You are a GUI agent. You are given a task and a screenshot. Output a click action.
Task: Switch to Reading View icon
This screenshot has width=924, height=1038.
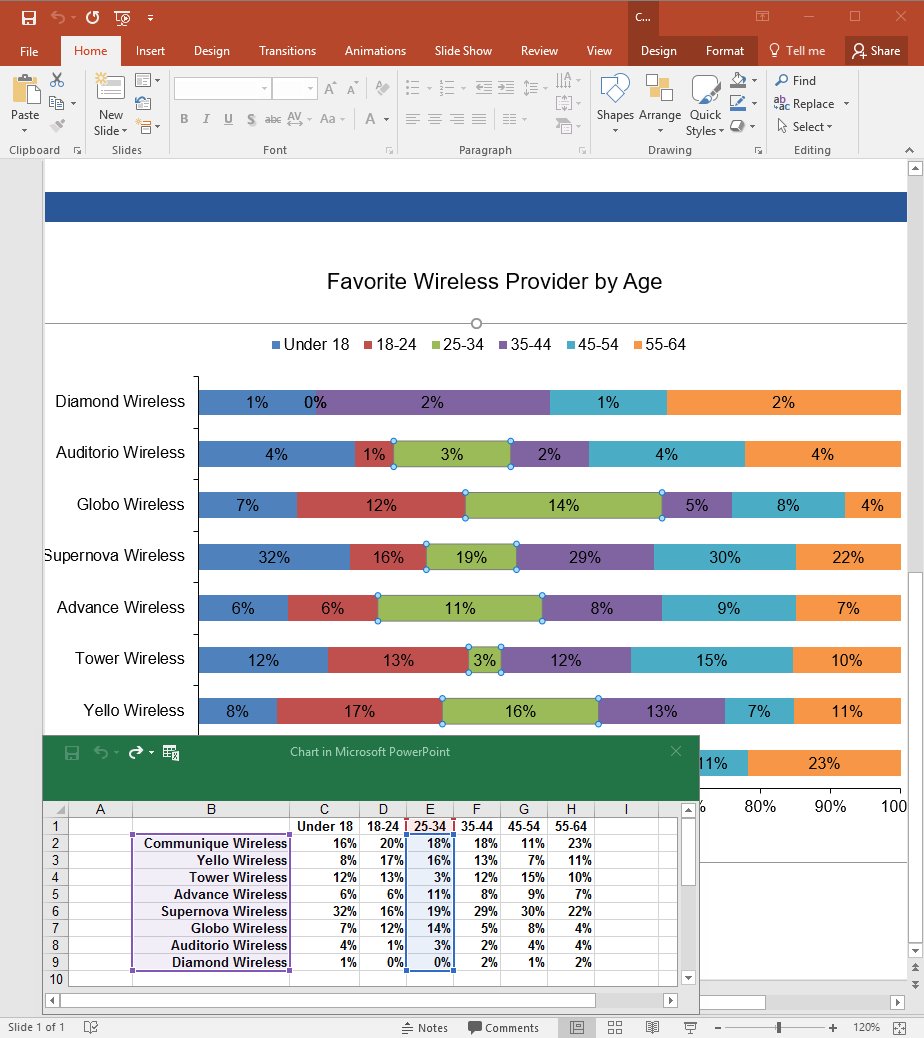[x=653, y=1027]
